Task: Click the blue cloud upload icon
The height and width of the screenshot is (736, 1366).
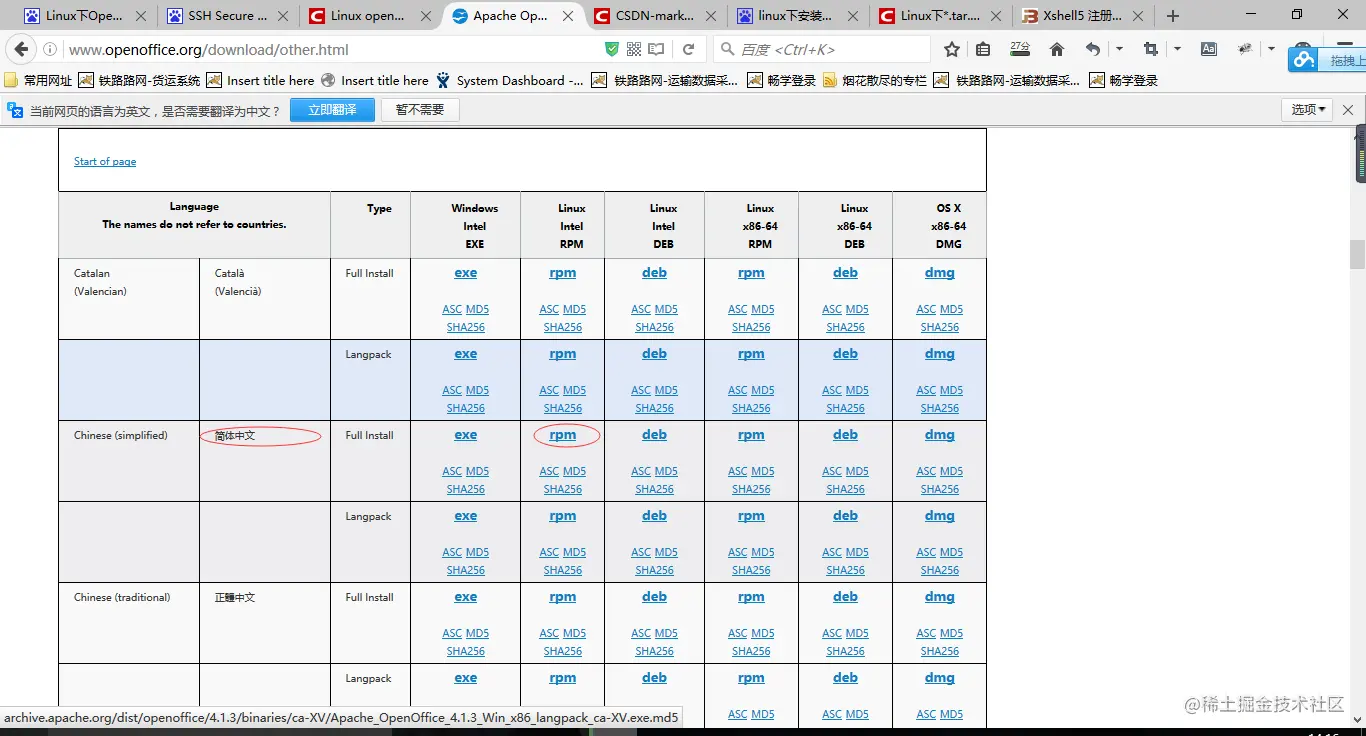Action: coord(1303,59)
